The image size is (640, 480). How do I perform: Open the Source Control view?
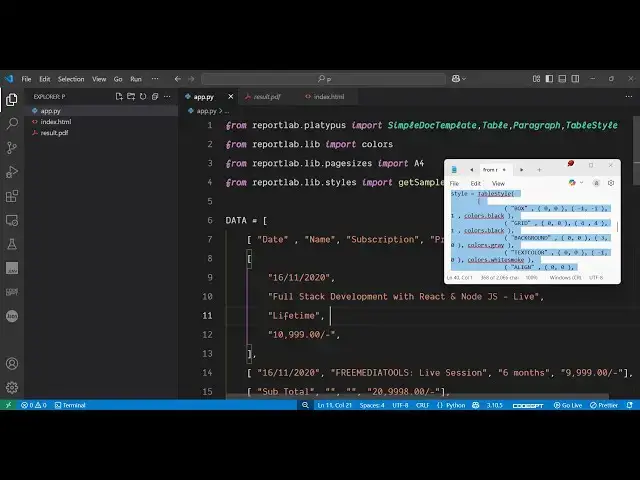12,148
